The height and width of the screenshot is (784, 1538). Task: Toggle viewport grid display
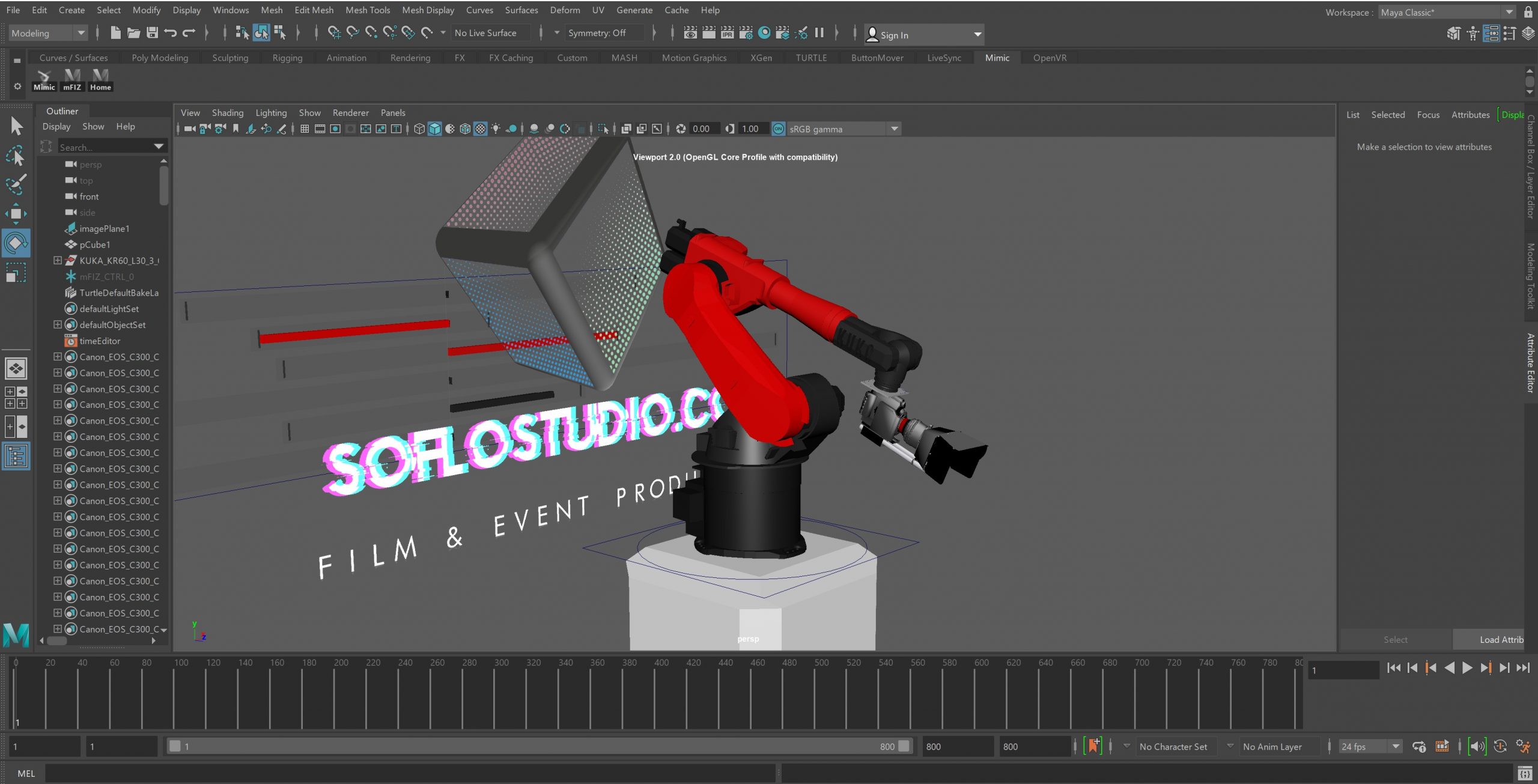pos(305,129)
